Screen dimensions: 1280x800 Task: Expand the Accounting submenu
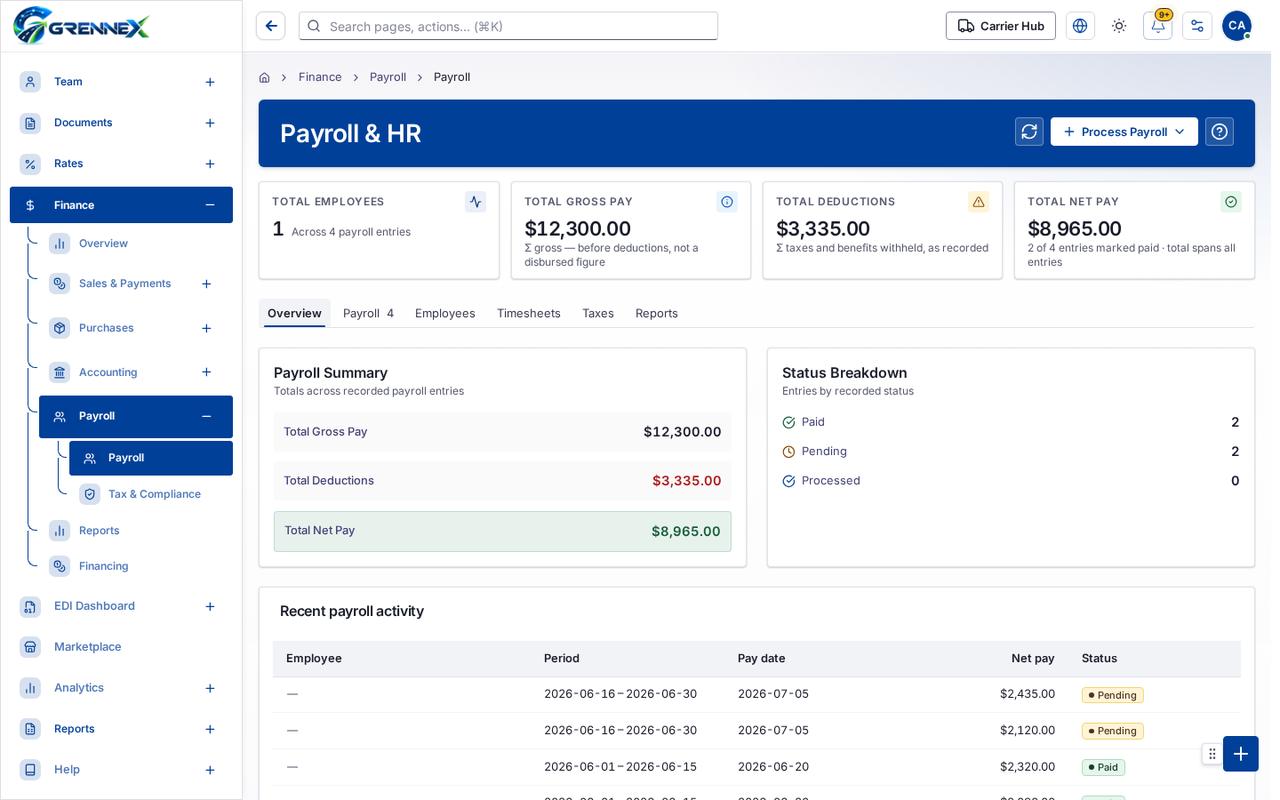point(206,372)
